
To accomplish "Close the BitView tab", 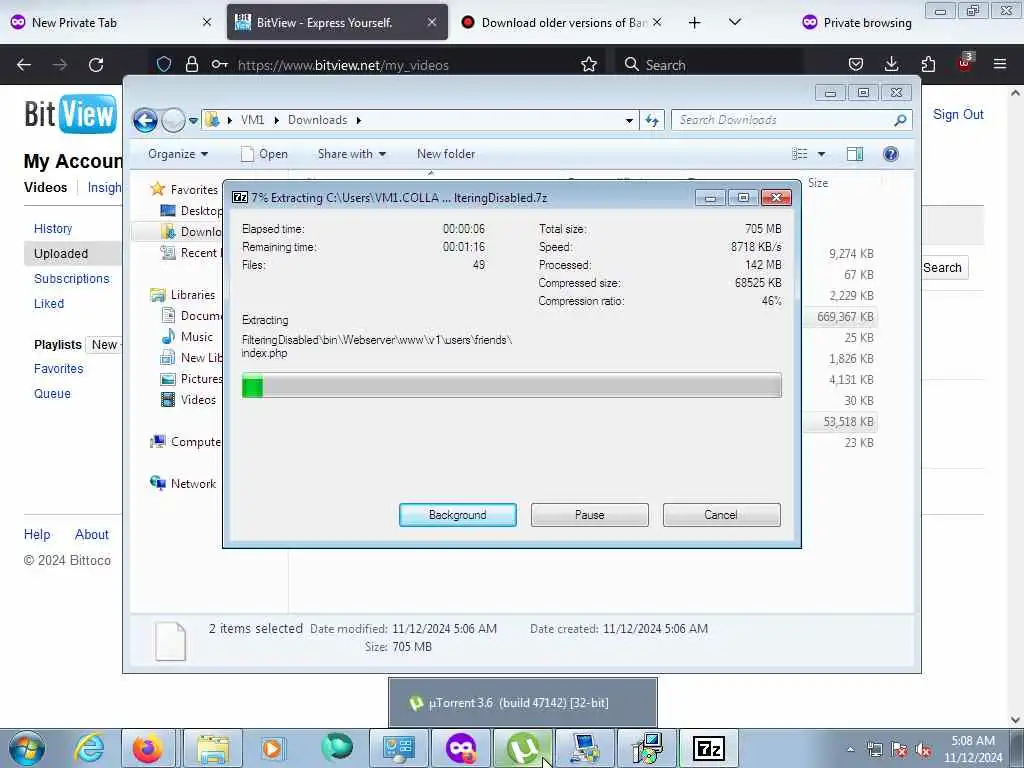I will [432, 22].
